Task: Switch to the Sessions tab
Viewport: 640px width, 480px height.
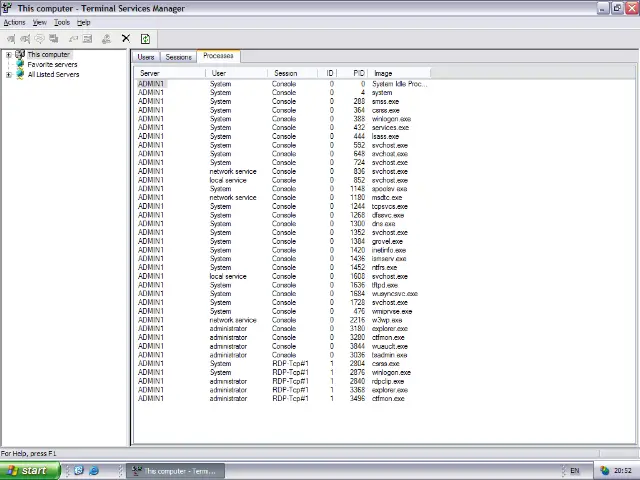Action: (x=178, y=57)
